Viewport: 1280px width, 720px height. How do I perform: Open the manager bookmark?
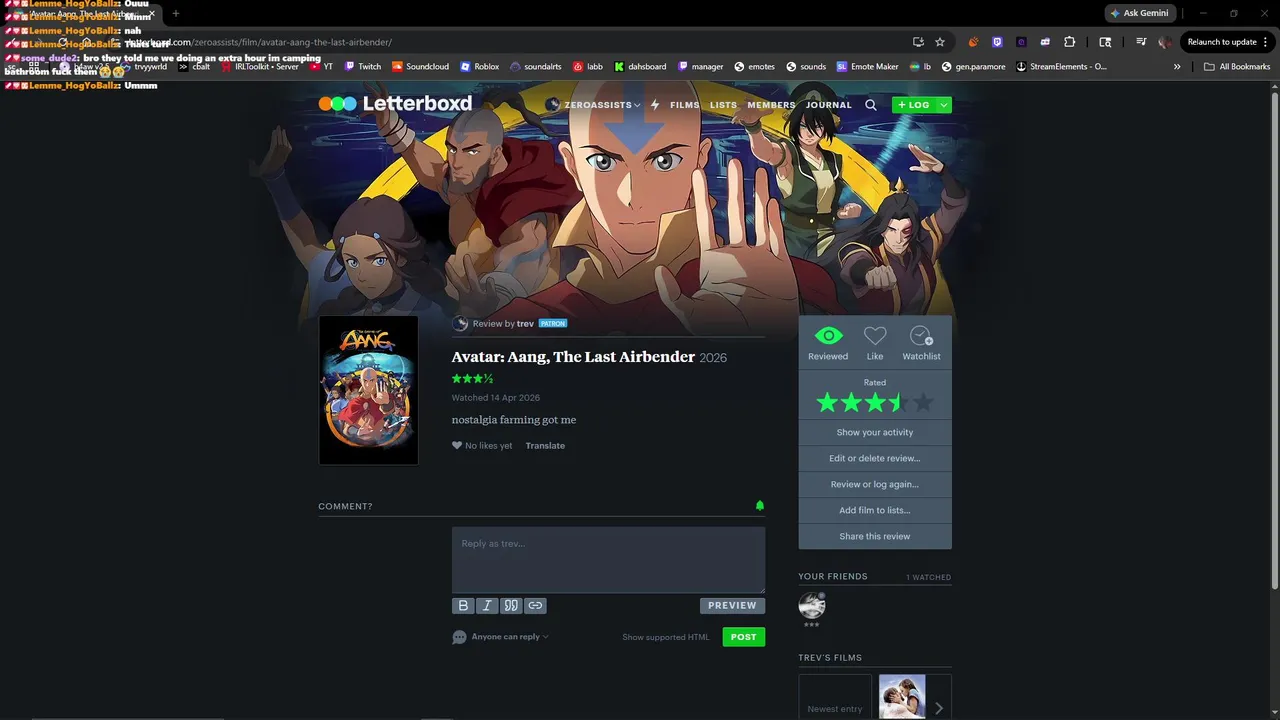pyautogui.click(x=700, y=67)
